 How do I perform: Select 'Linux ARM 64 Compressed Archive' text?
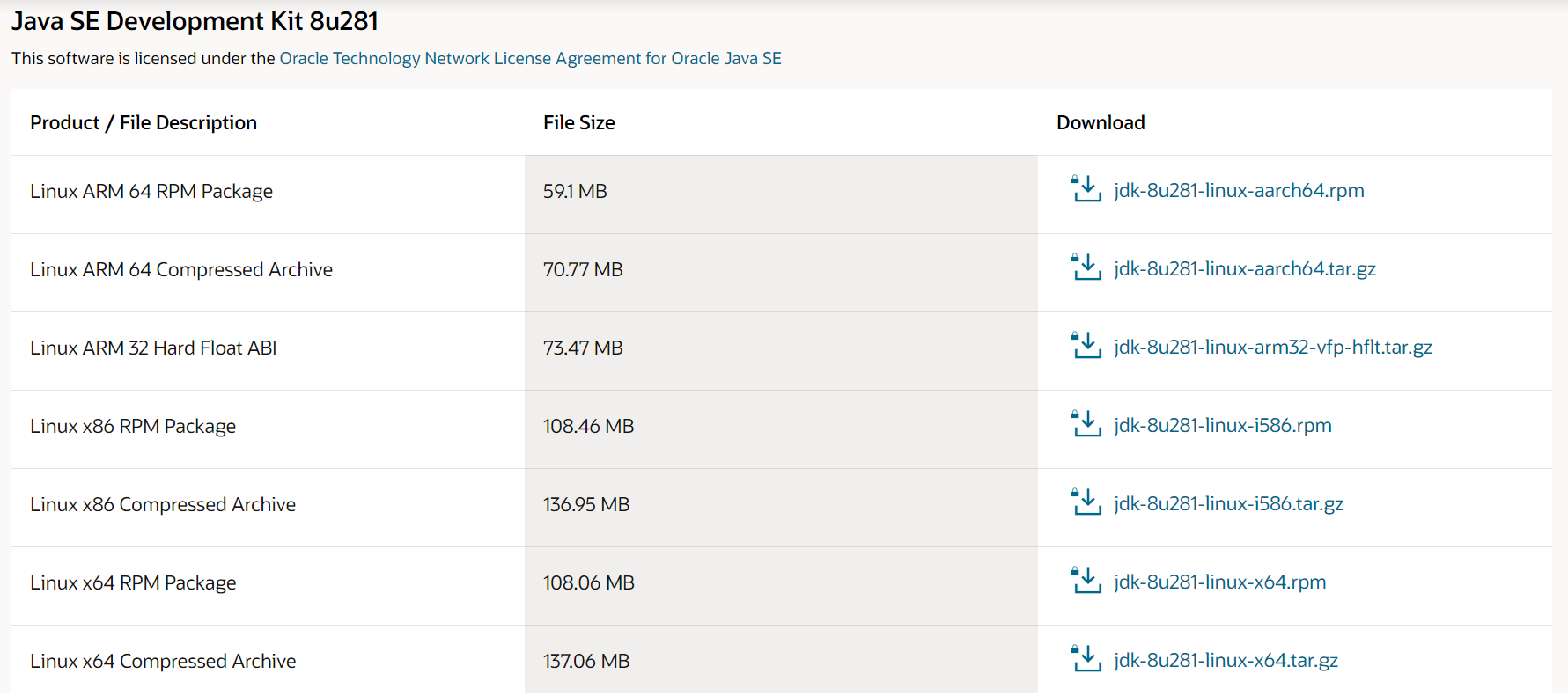point(181,270)
